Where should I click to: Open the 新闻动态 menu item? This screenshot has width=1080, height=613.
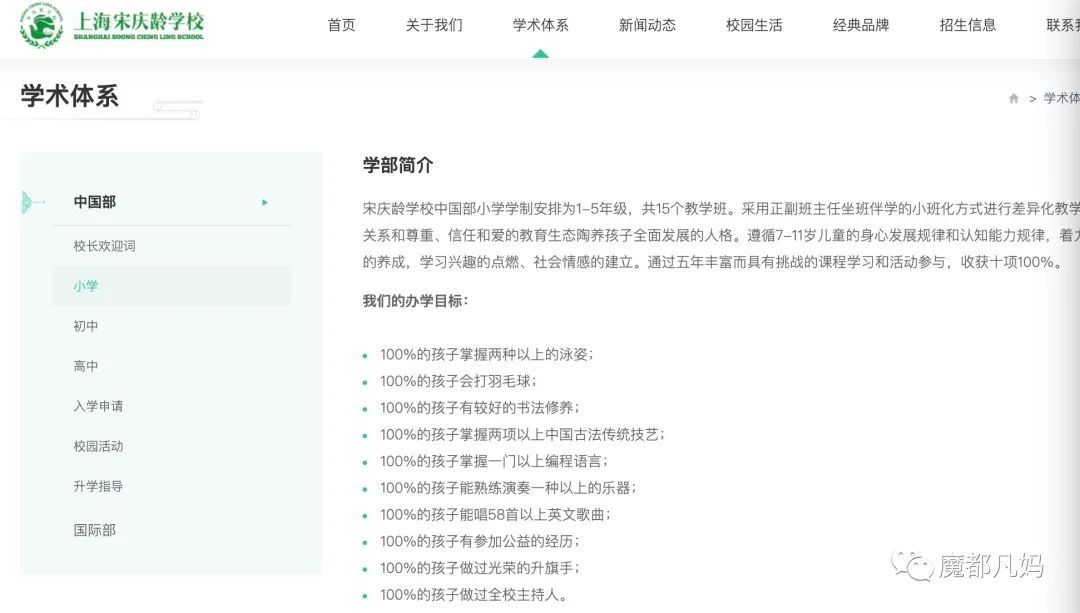647,25
